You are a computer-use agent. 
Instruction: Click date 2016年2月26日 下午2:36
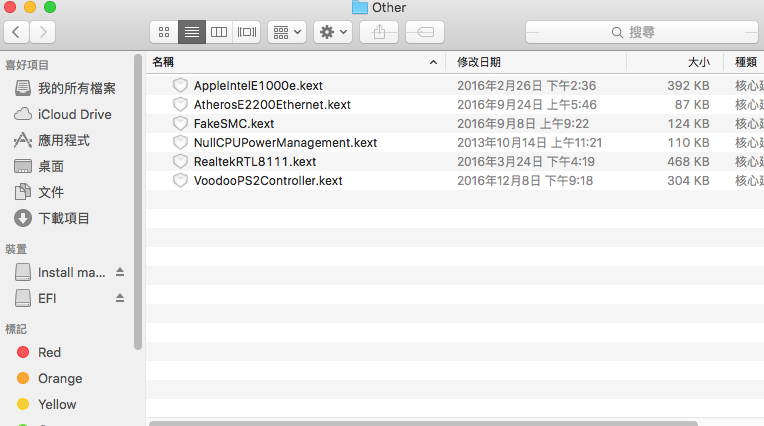[526, 86]
